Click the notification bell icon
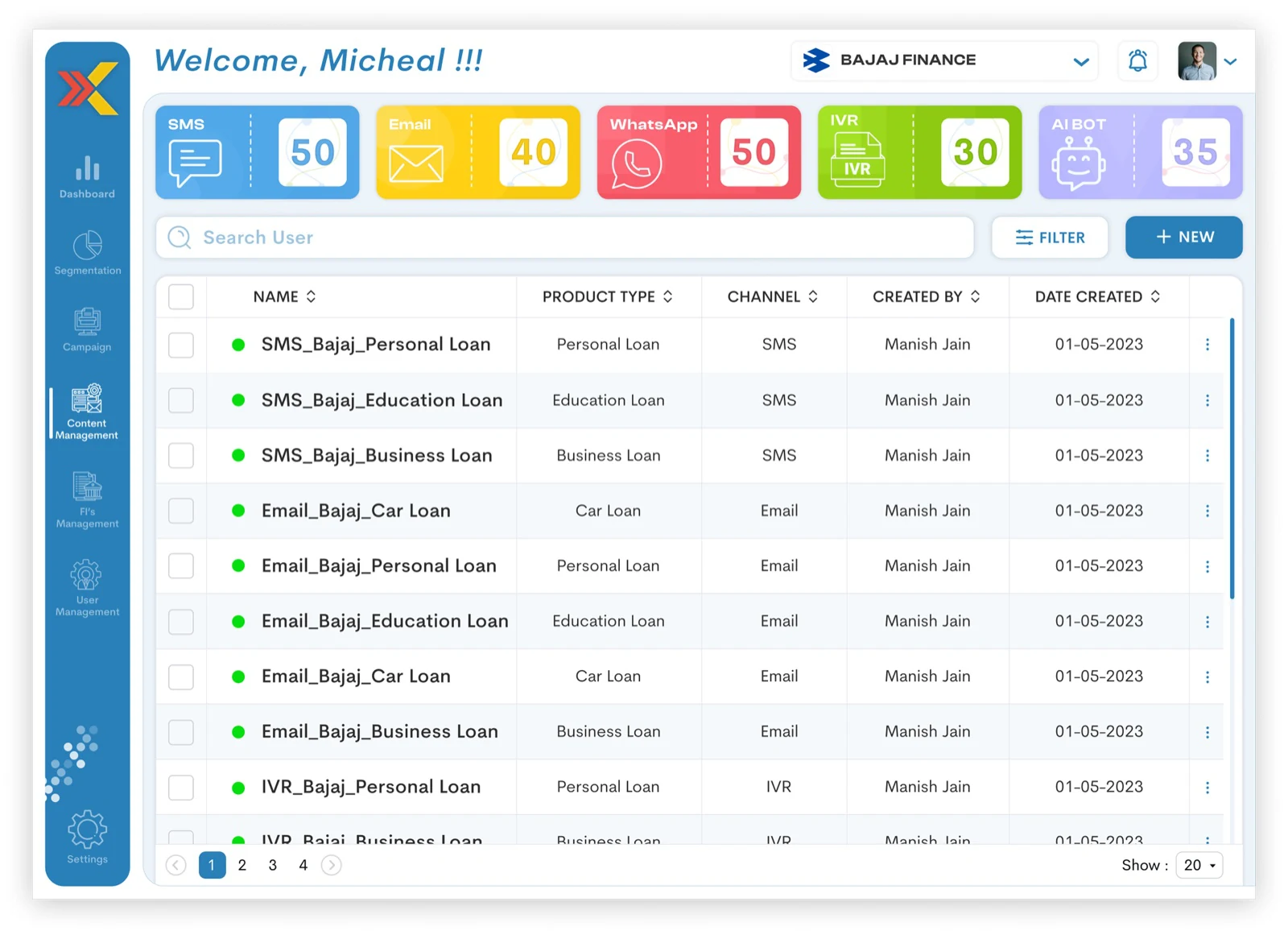This screenshot has height=935, width=1288. coord(1137,61)
